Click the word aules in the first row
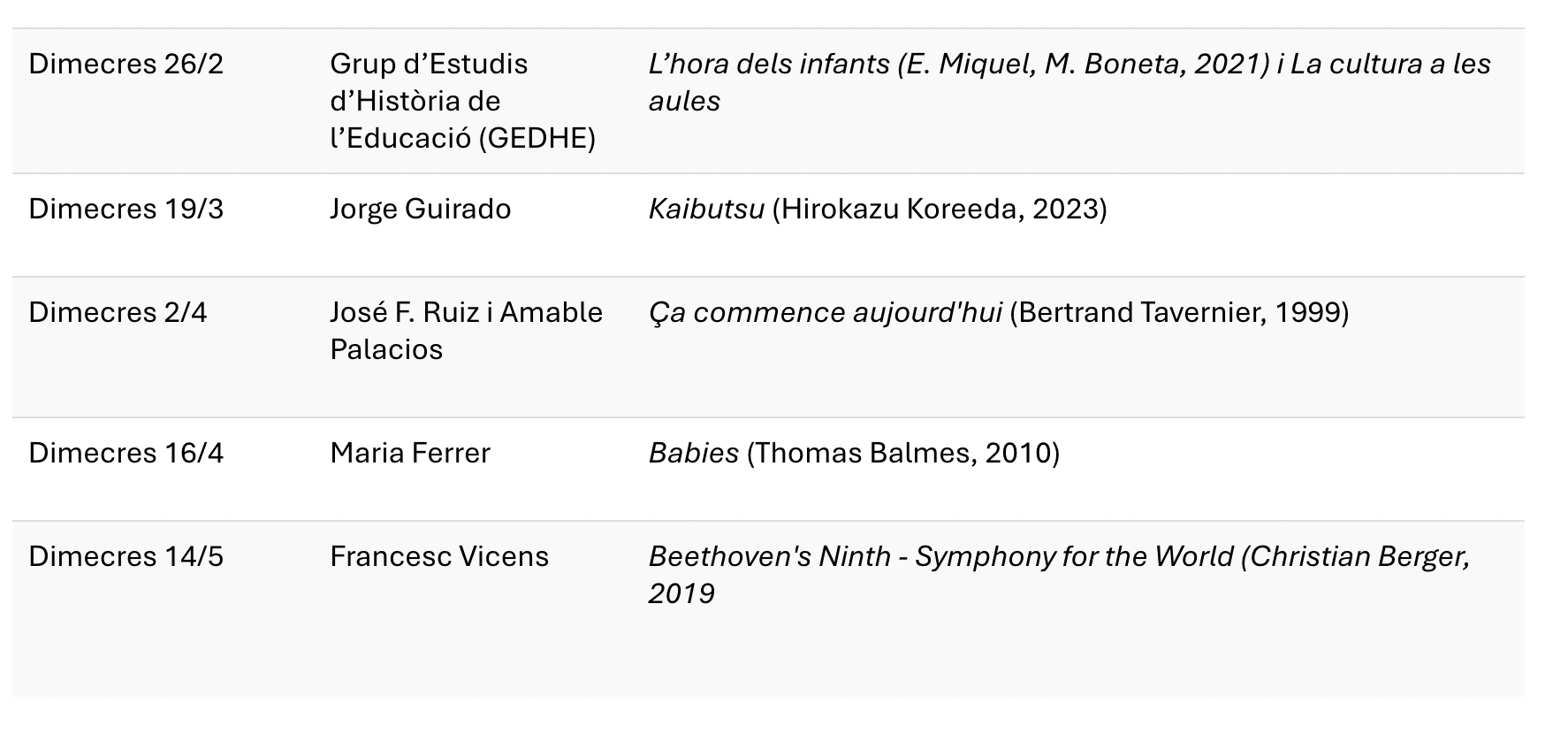Viewport: 1568px width, 734px height. [x=684, y=102]
